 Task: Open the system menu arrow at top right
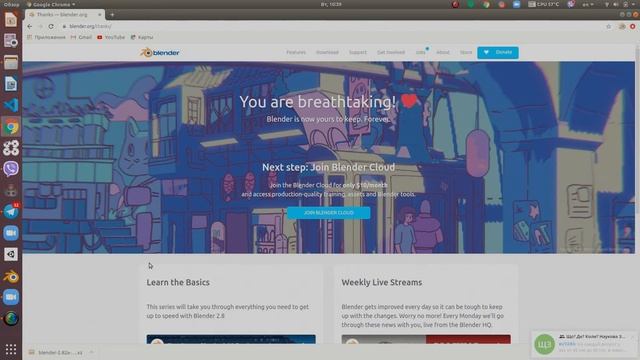coord(634,4)
